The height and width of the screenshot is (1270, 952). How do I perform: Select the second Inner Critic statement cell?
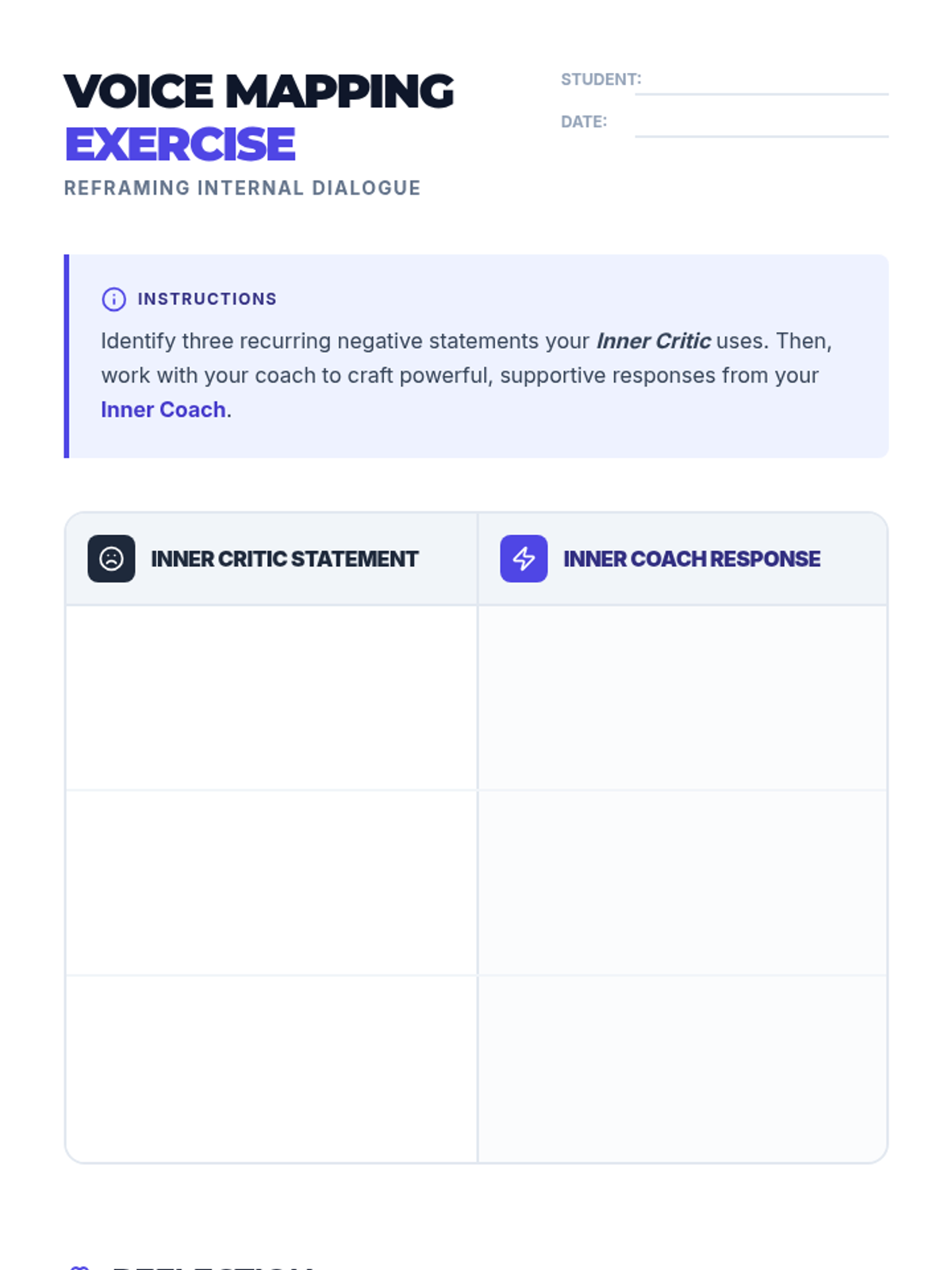click(271, 883)
